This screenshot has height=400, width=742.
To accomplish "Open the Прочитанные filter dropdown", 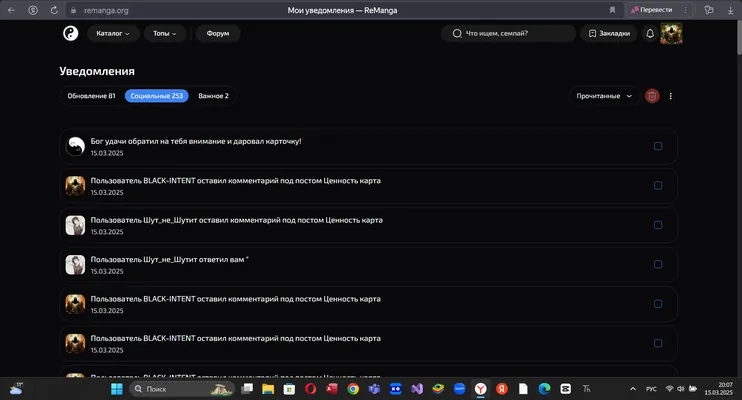I will 604,96.
